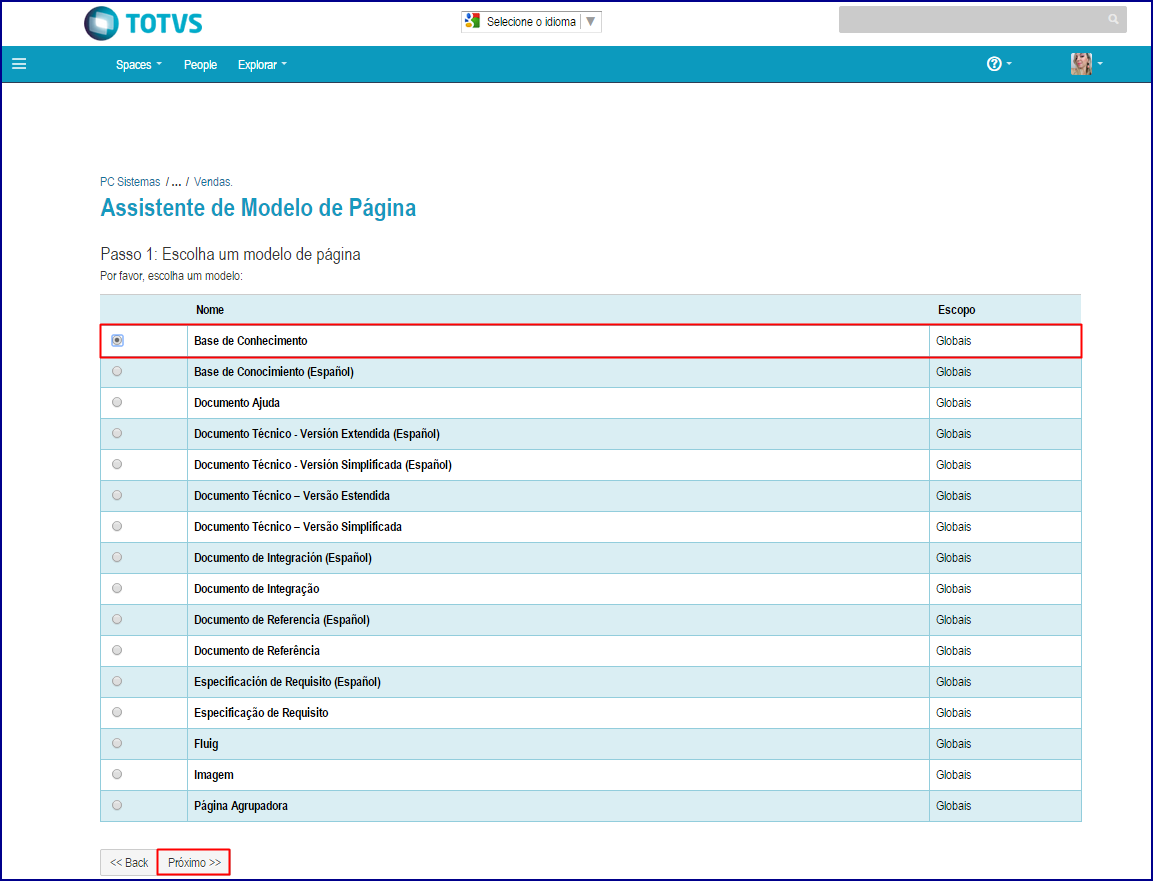Image resolution: width=1153 pixels, height=881 pixels.
Task: Select the Fluig template radio
Action: click(117, 743)
